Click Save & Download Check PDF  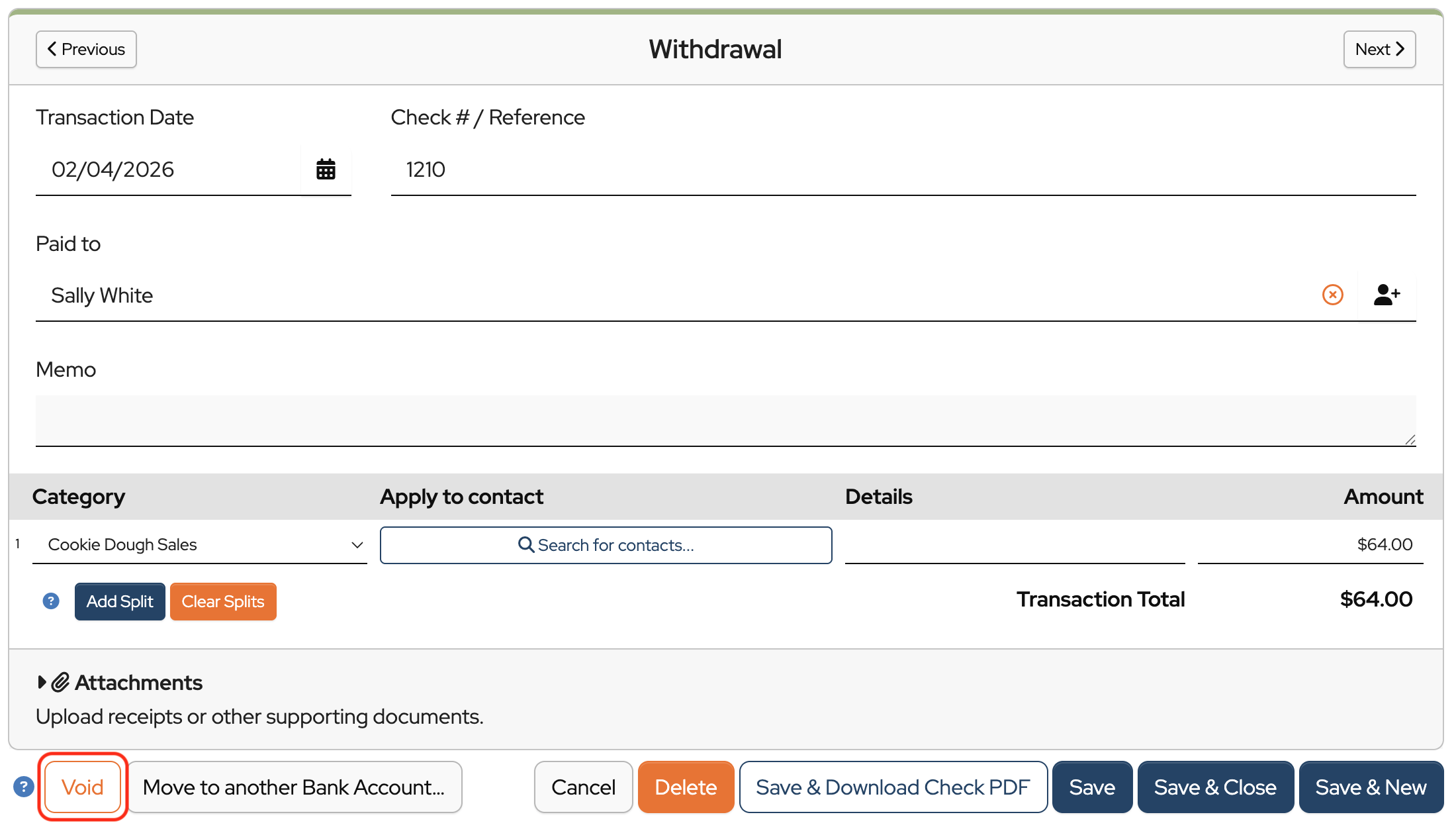click(893, 787)
